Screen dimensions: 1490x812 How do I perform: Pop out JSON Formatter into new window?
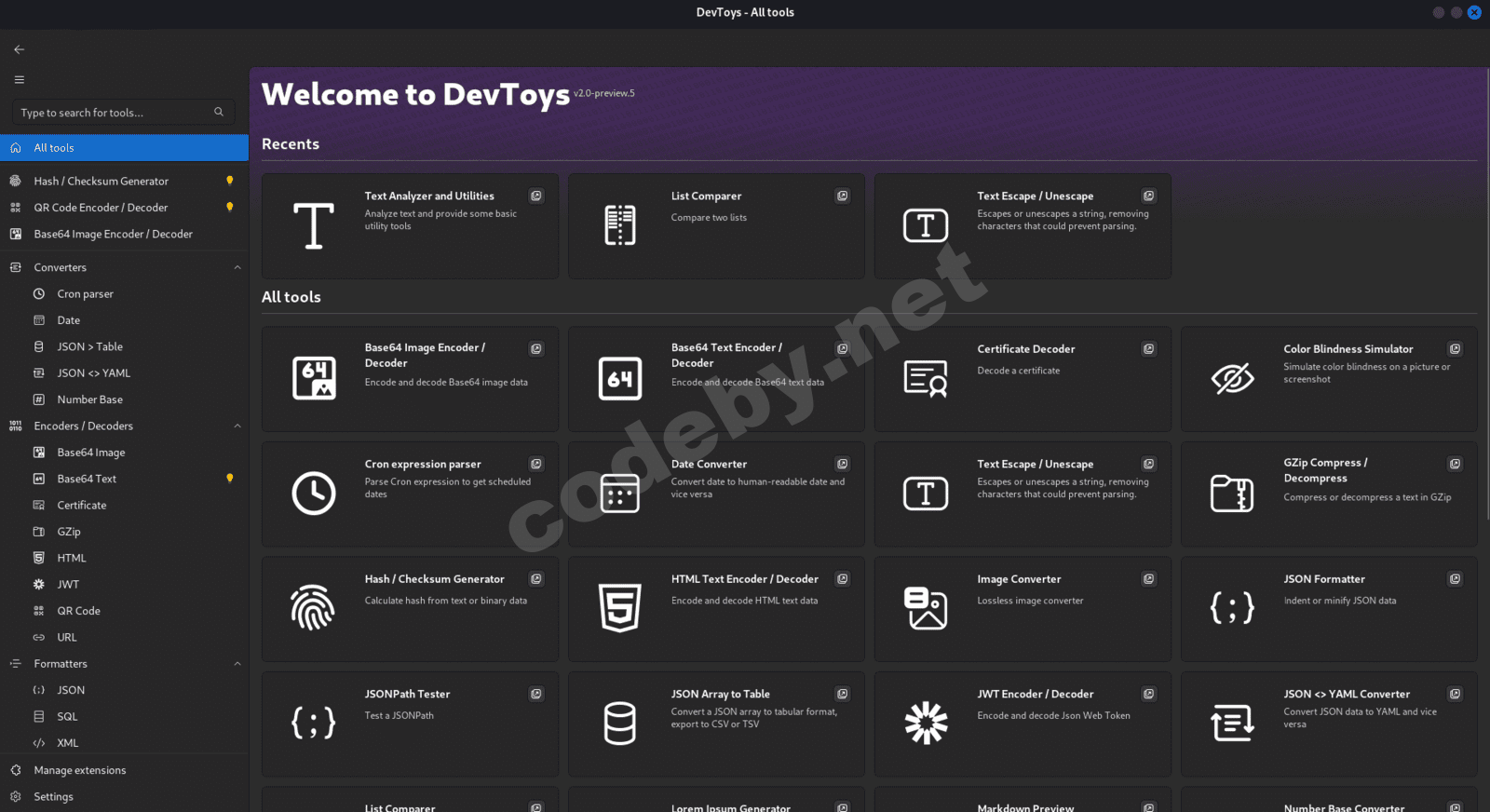tap(1456, 579)
